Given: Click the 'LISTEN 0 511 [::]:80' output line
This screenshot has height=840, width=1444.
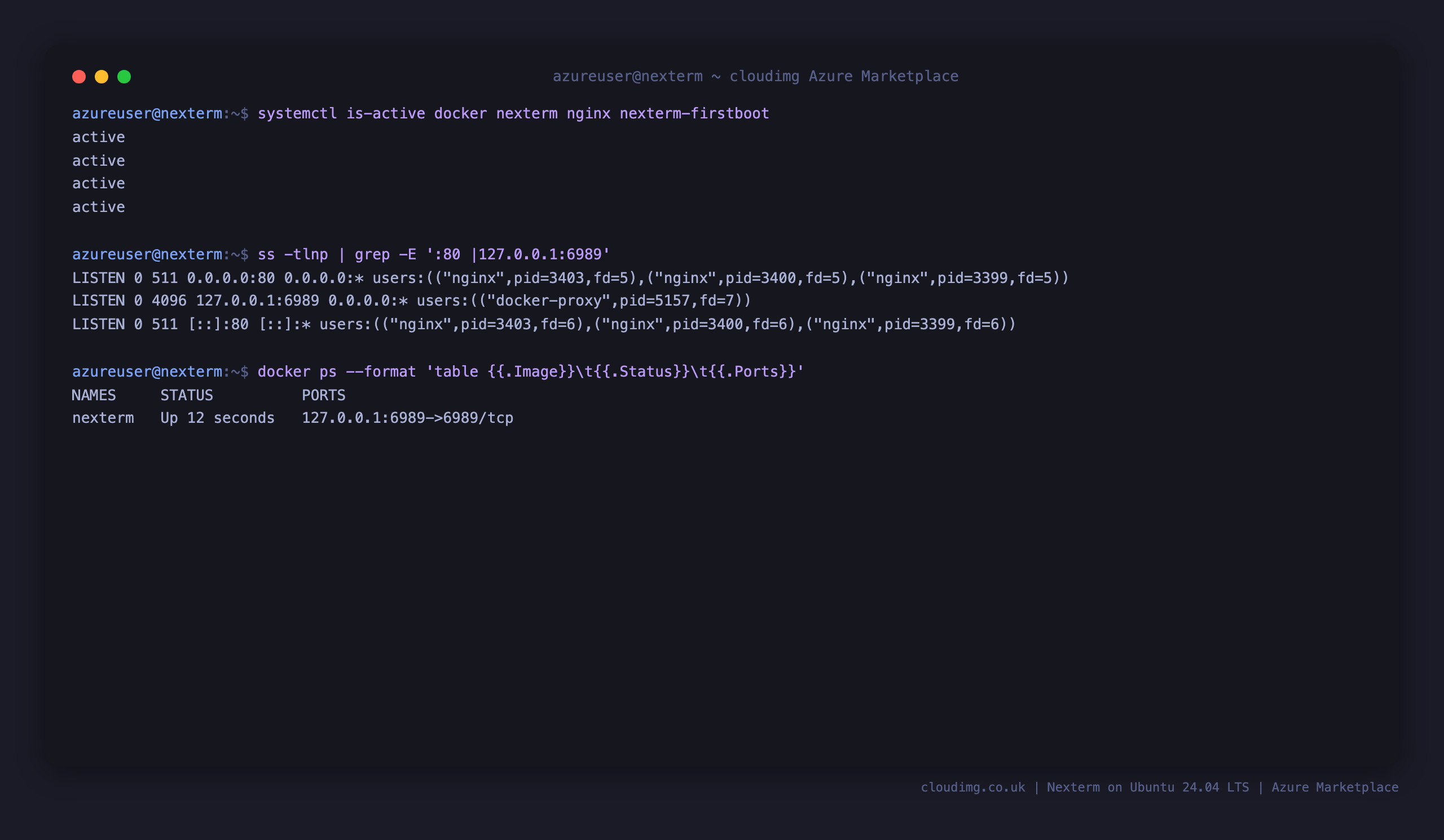Looking at the screenshot, I should click(x=544, y=325).
